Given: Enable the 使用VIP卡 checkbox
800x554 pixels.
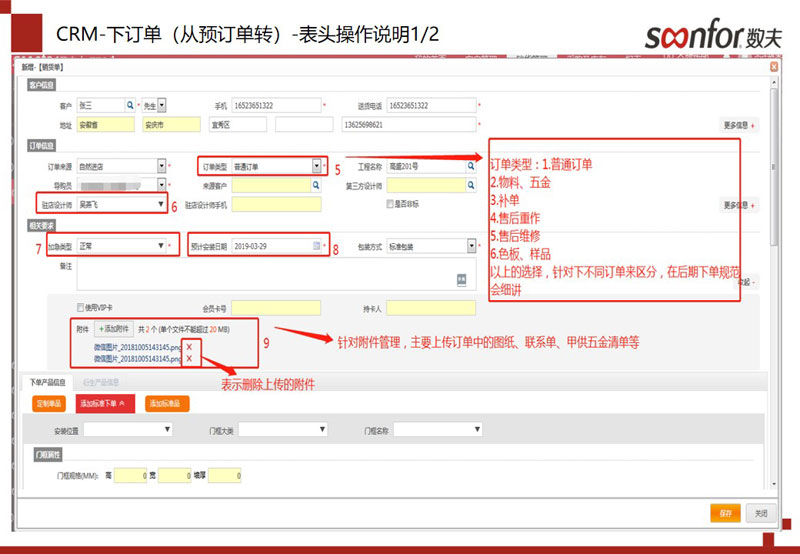Looking at the screenshot, I should (x=81, y=308).
